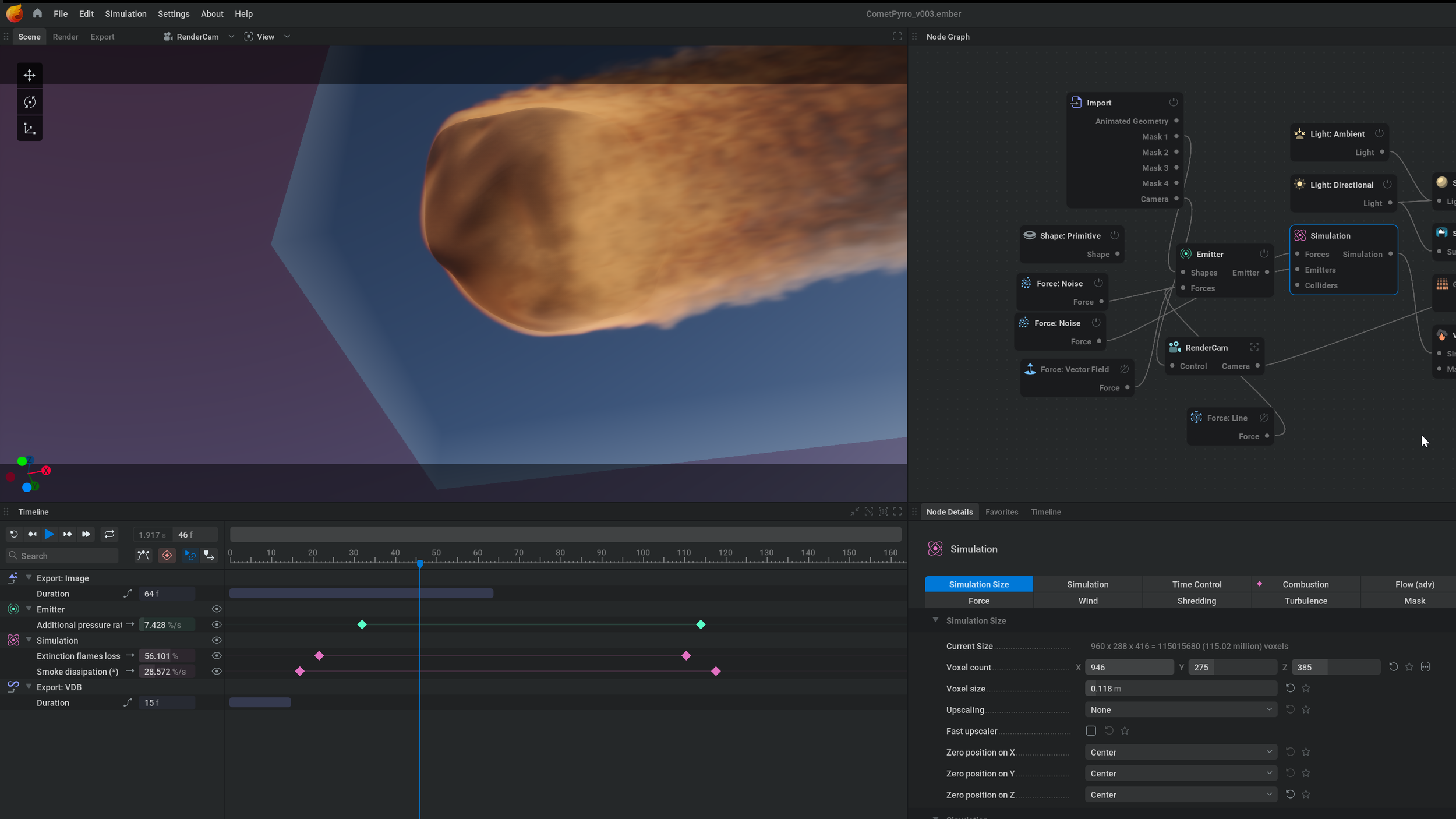Switch to the Render tab
Viewport: 1456px width, 819px height.
[65, 36]
